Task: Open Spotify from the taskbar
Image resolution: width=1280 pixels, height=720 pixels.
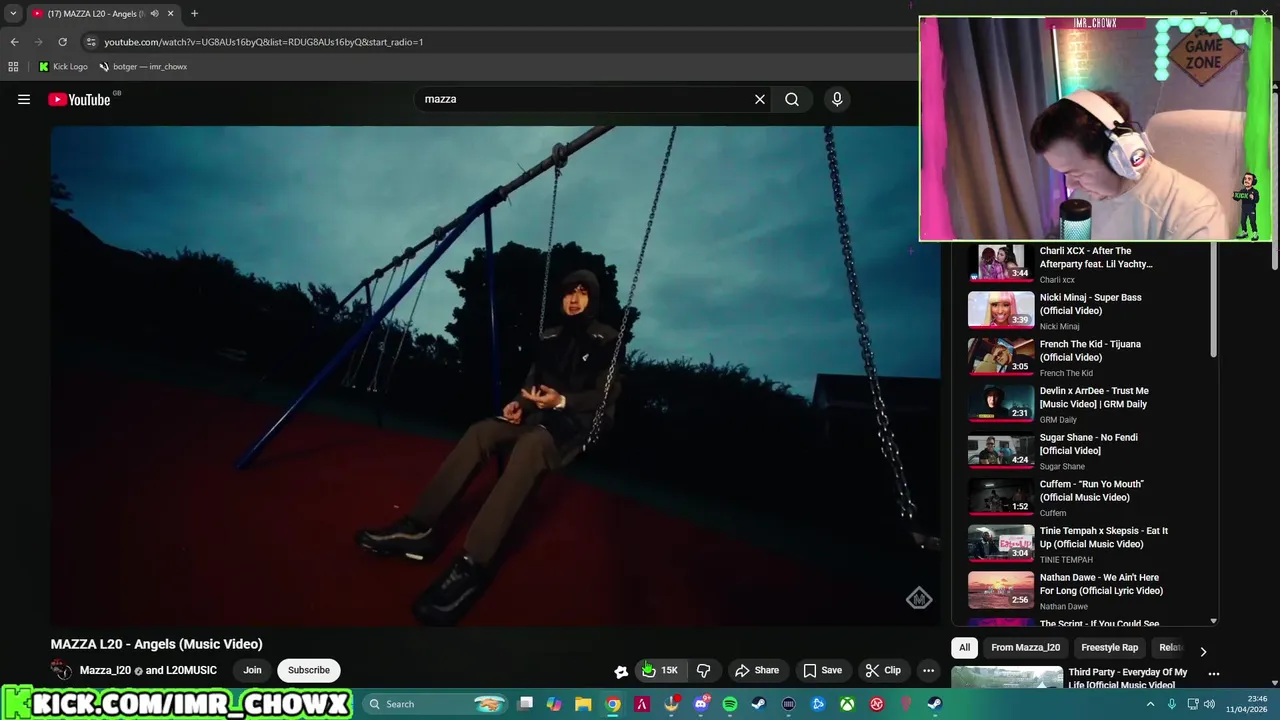Action: (730, 704)
